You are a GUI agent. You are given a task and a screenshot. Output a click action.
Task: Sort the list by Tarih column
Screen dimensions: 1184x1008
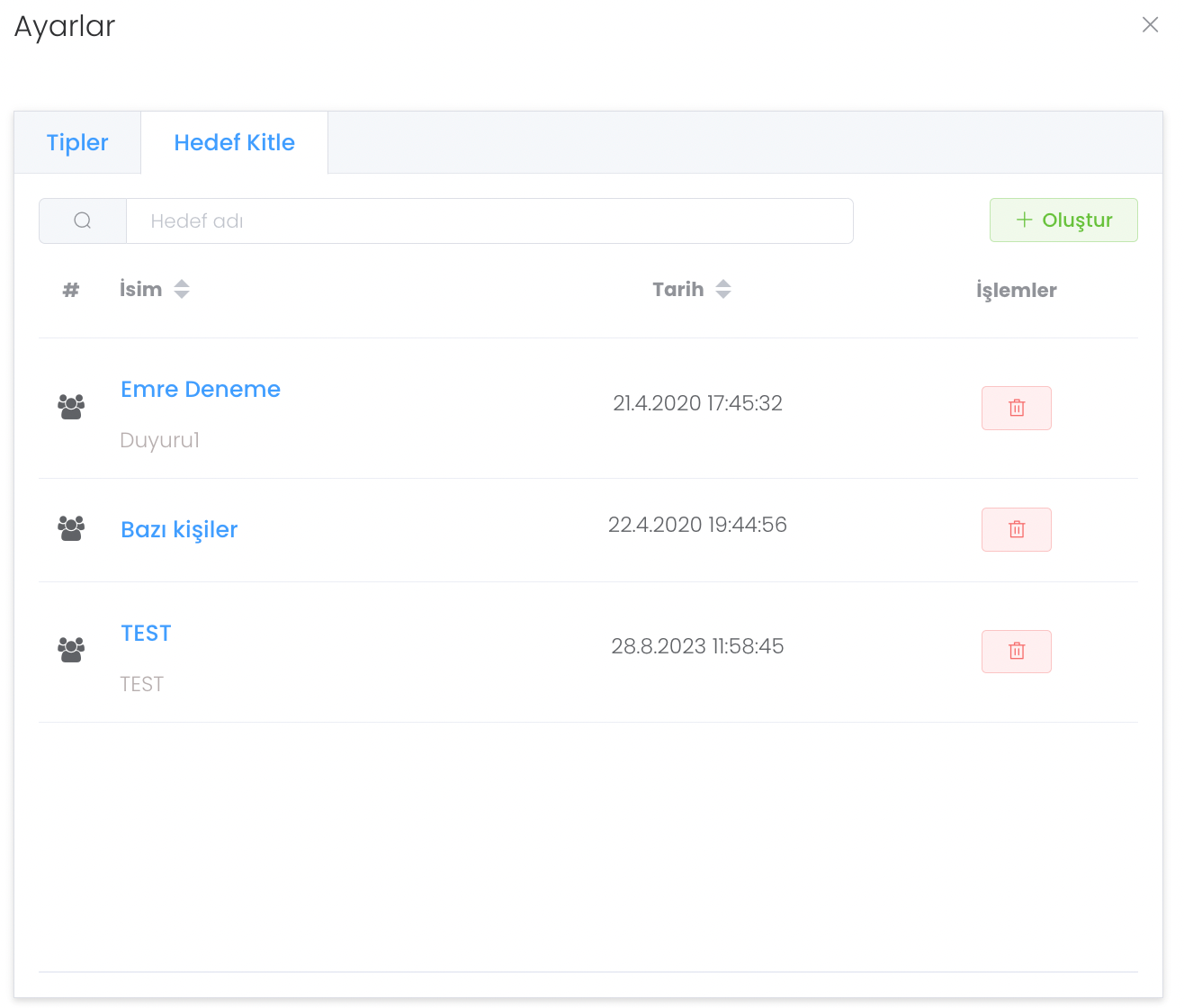click(722, 289)
